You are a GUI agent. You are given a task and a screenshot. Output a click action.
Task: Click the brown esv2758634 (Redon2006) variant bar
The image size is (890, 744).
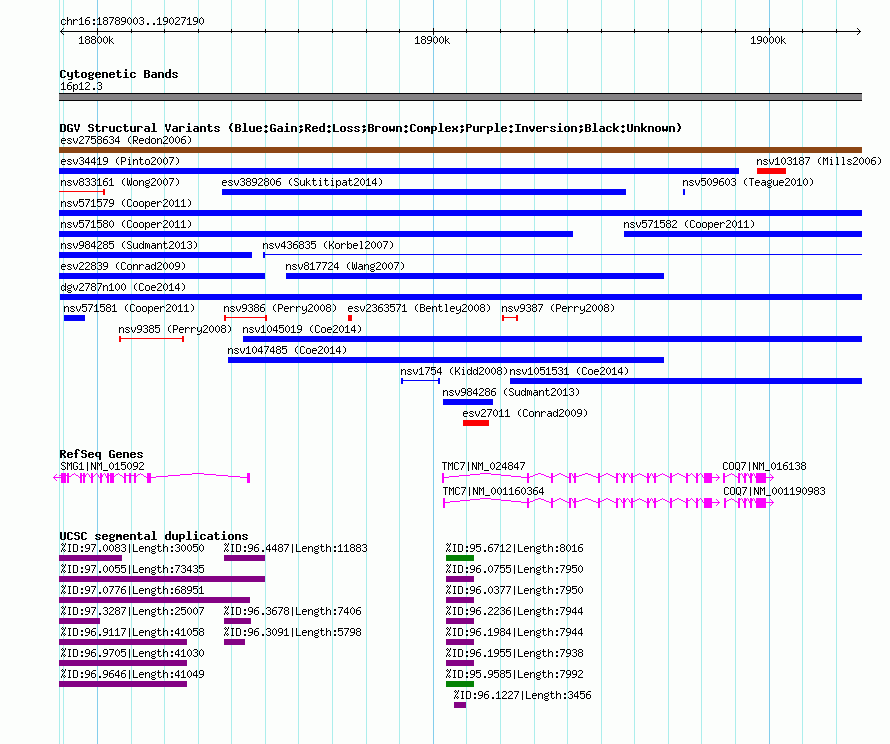[x=460, y=150]
